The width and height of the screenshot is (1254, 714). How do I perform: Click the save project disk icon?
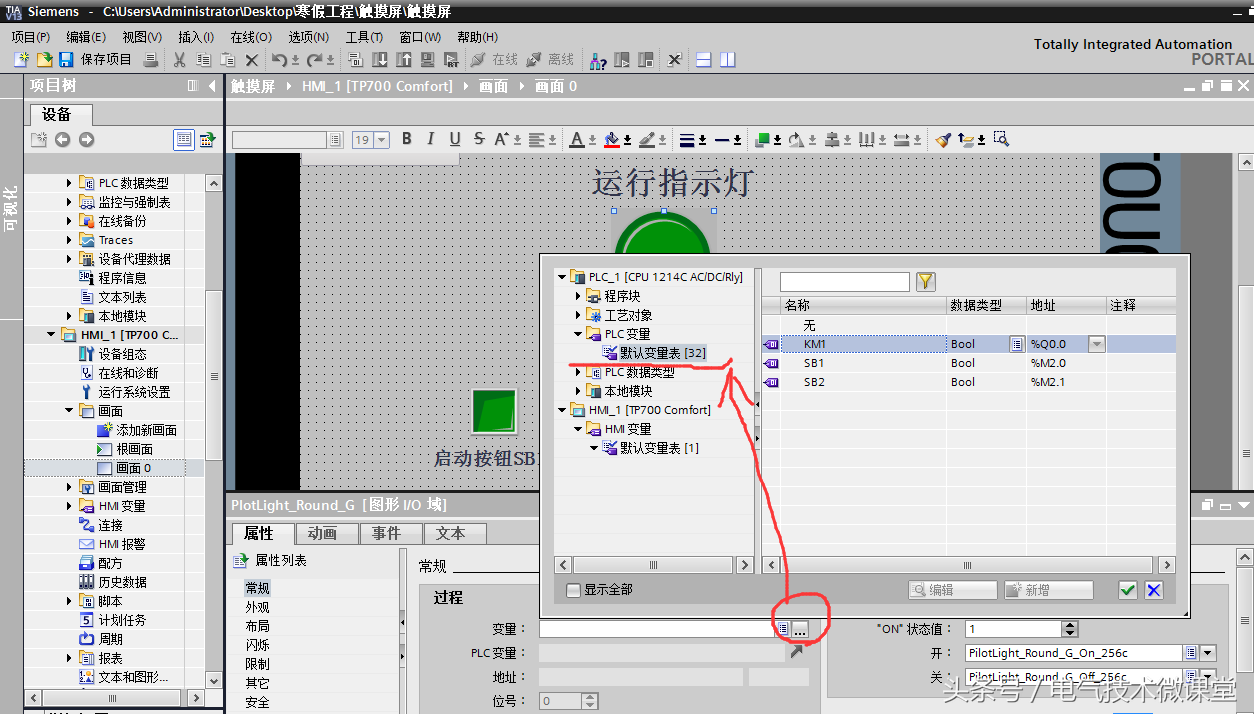tap(65, 60)
